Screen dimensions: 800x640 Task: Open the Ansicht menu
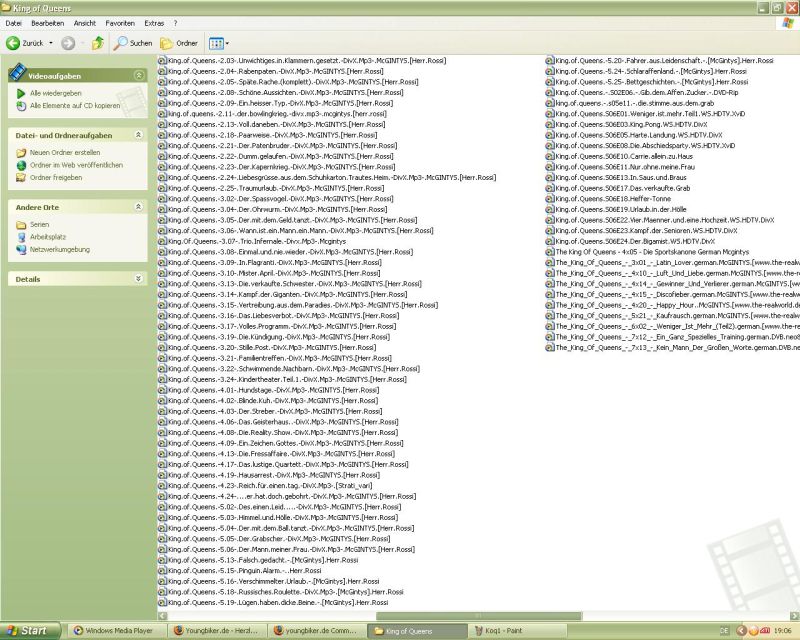pos(85,23)
